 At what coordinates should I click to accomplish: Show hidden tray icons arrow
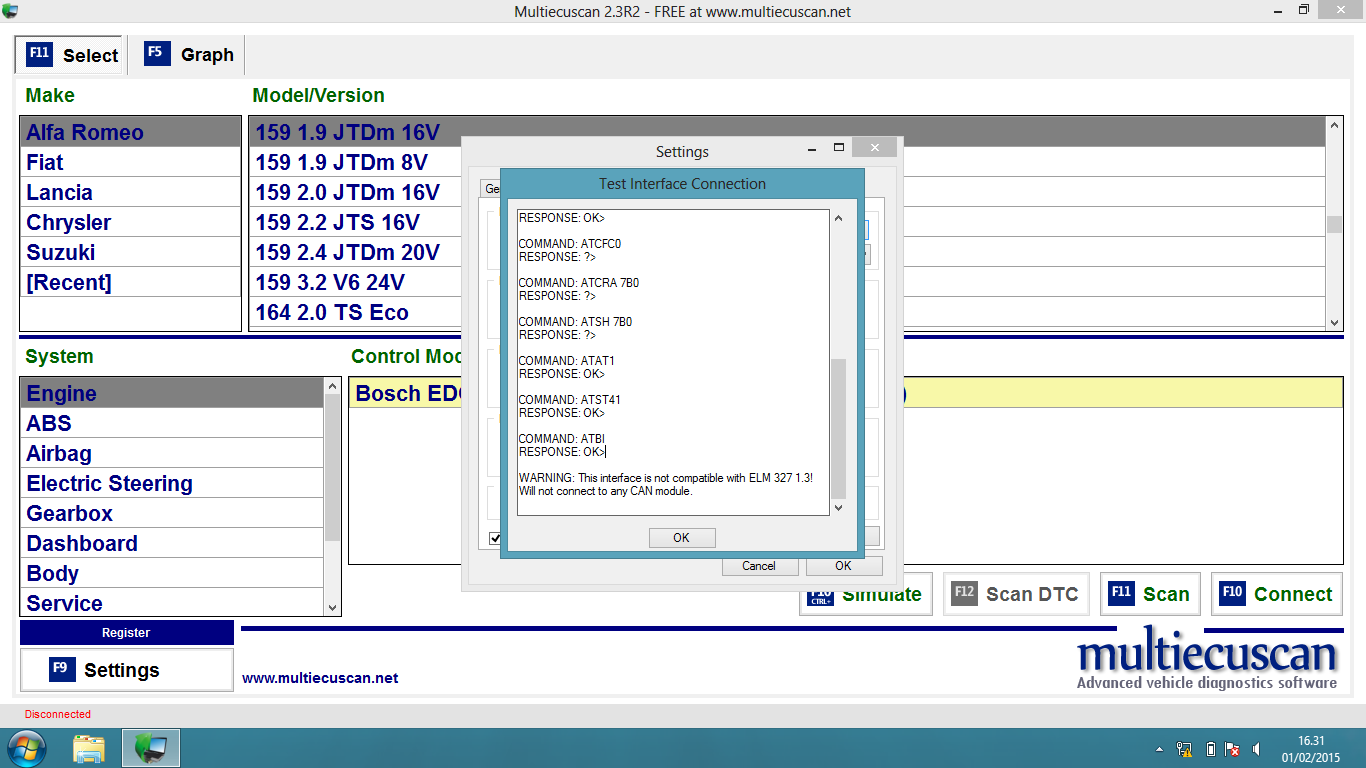(x=1159, y=748)
